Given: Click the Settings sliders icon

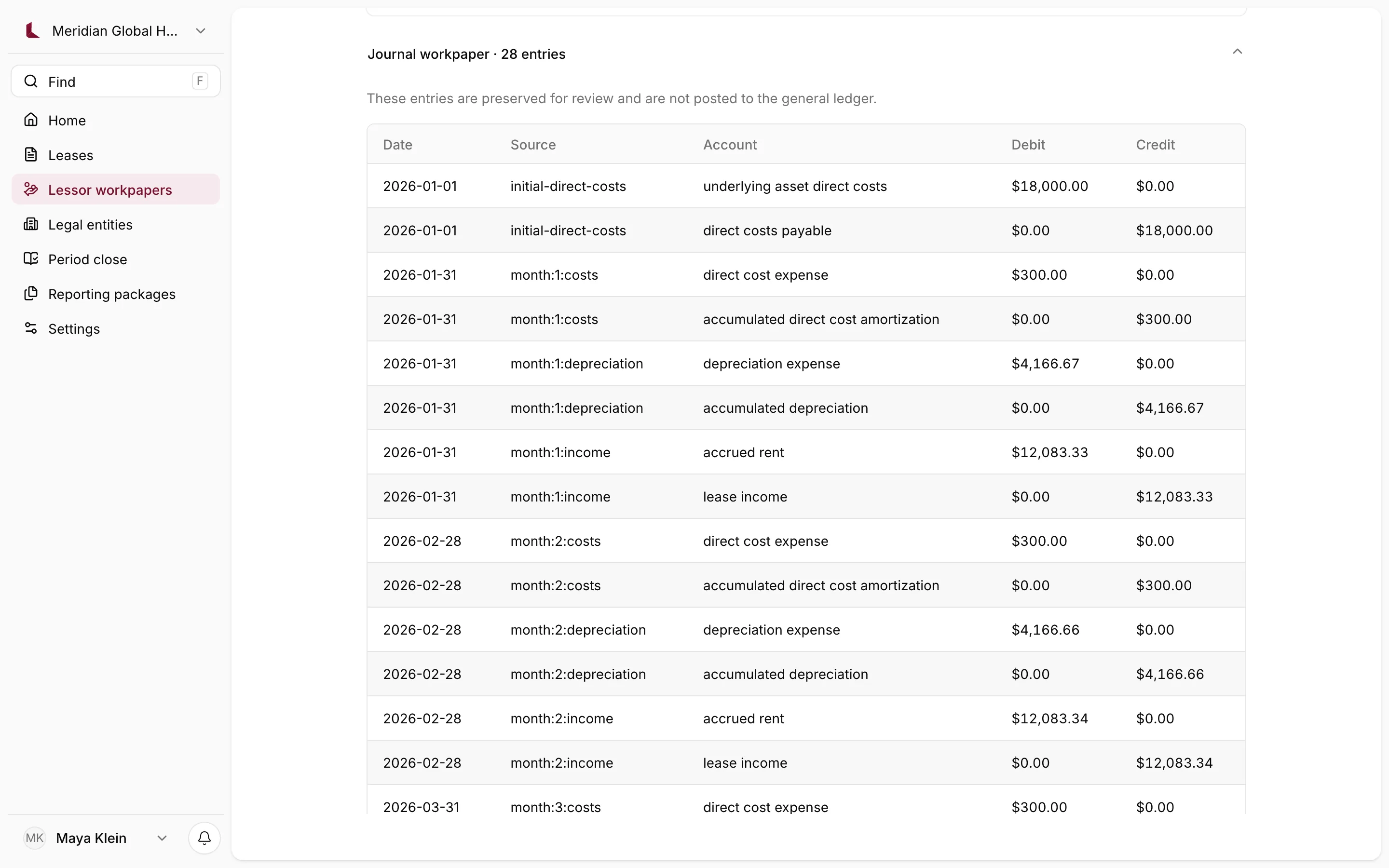Looking at the screenshot, I should pos(31,328).
